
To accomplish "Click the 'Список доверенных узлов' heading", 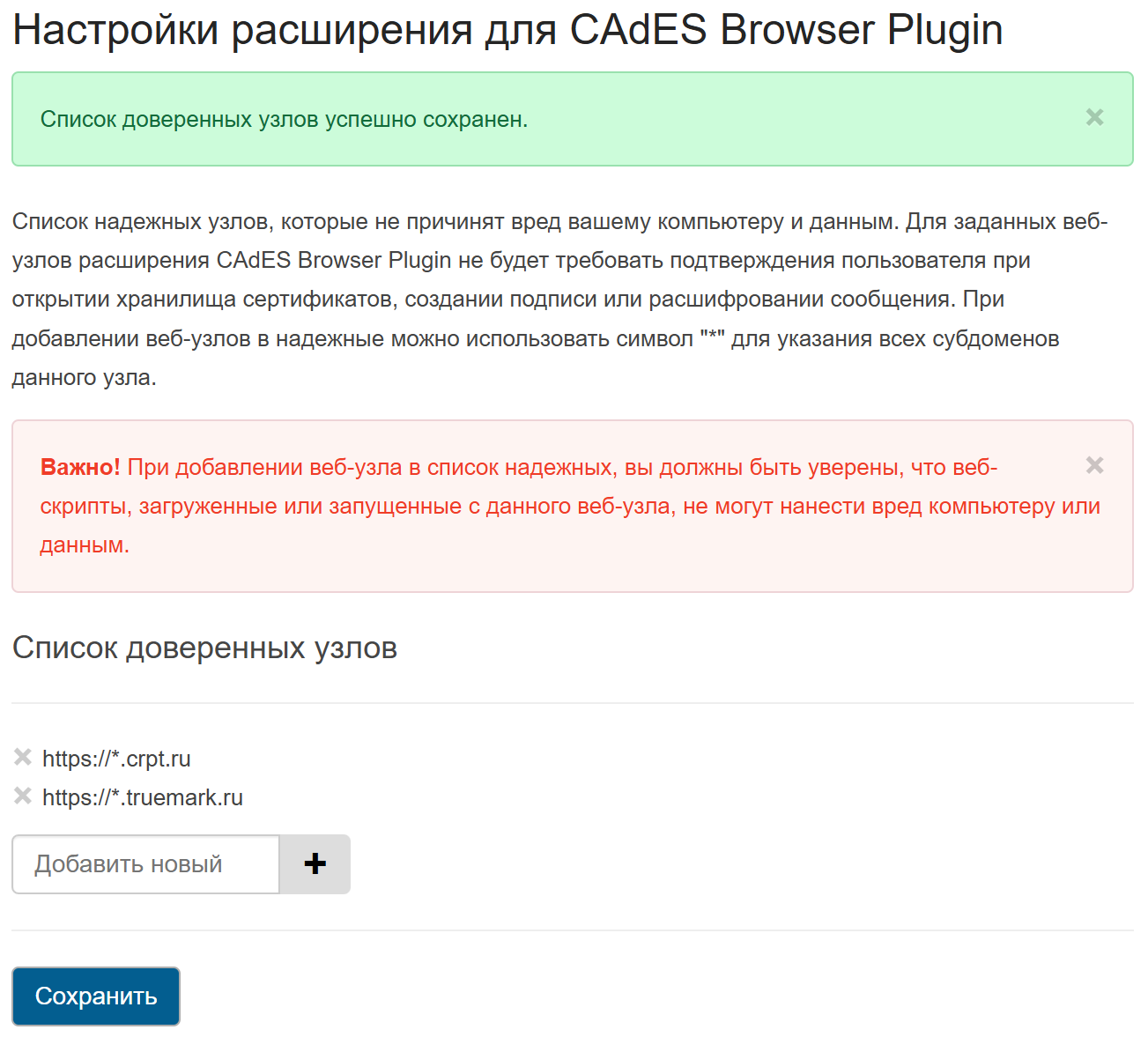I will tap(204, 648).
